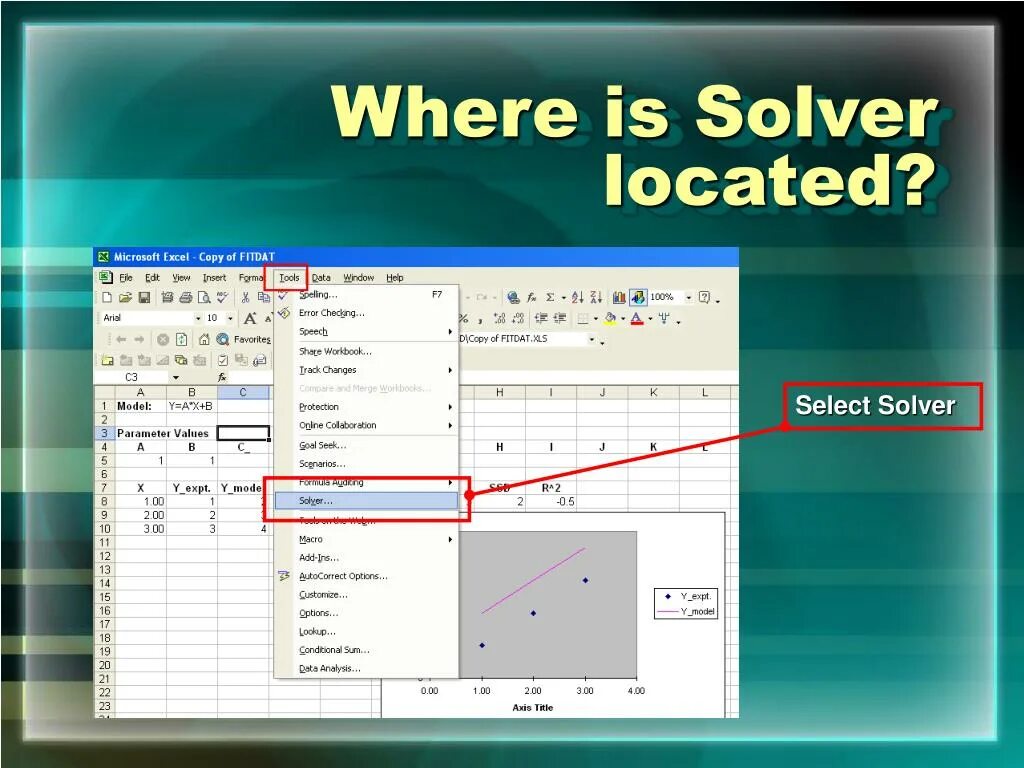Select cell B1 with Y=A*X+B
Viewport: 1024px width, 768px height.
191,406
